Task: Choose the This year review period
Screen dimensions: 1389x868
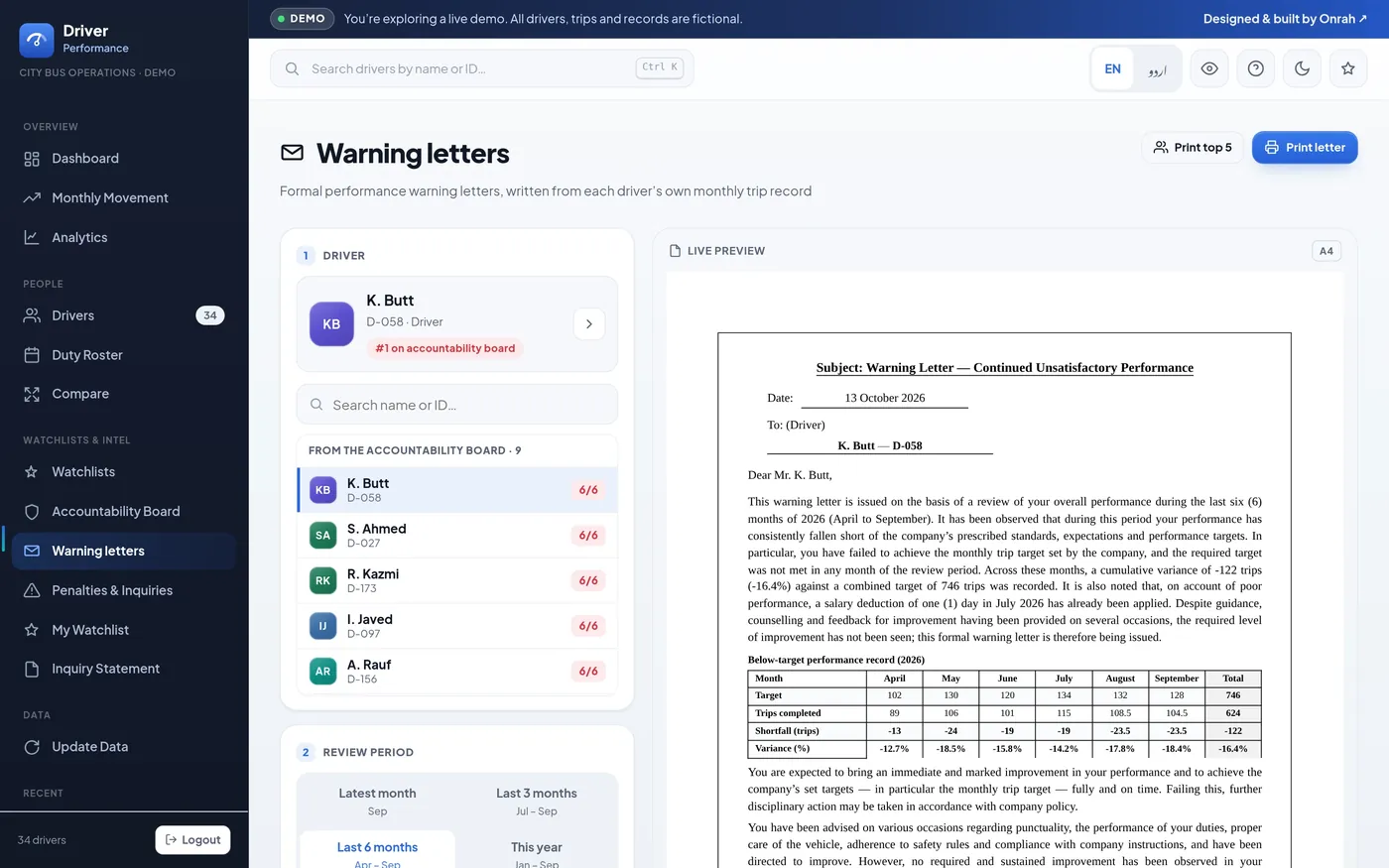Action: coord(537,851)
